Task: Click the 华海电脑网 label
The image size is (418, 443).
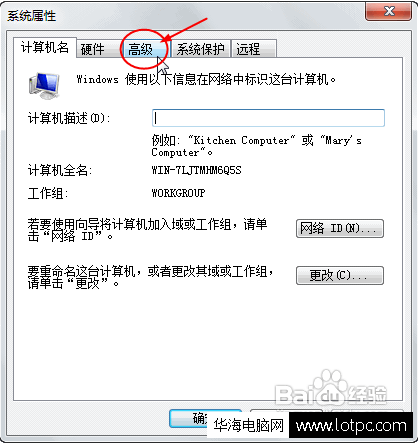Action: [x=248, y=426]
